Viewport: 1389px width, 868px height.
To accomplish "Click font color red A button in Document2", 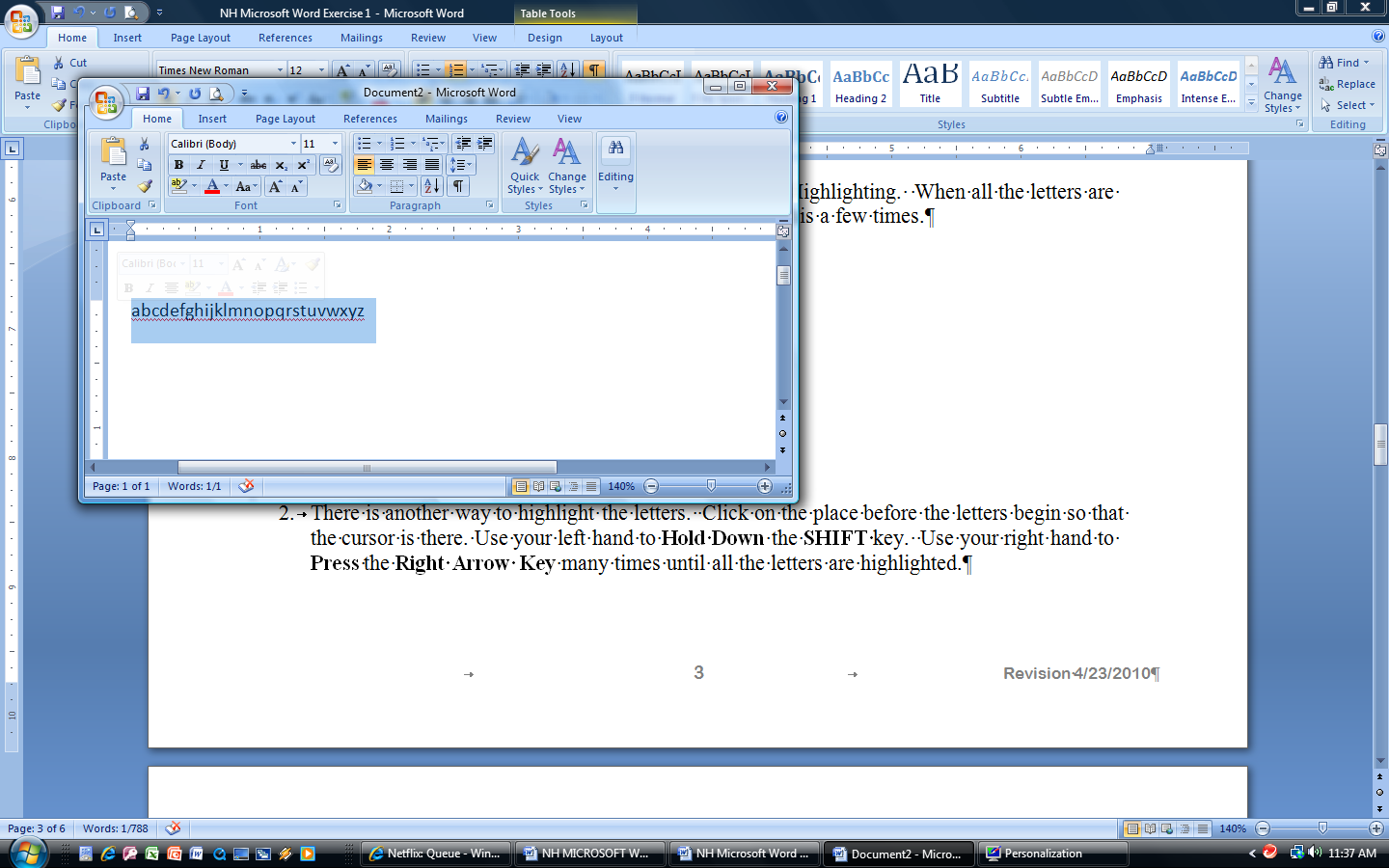I will coord(212,186).
